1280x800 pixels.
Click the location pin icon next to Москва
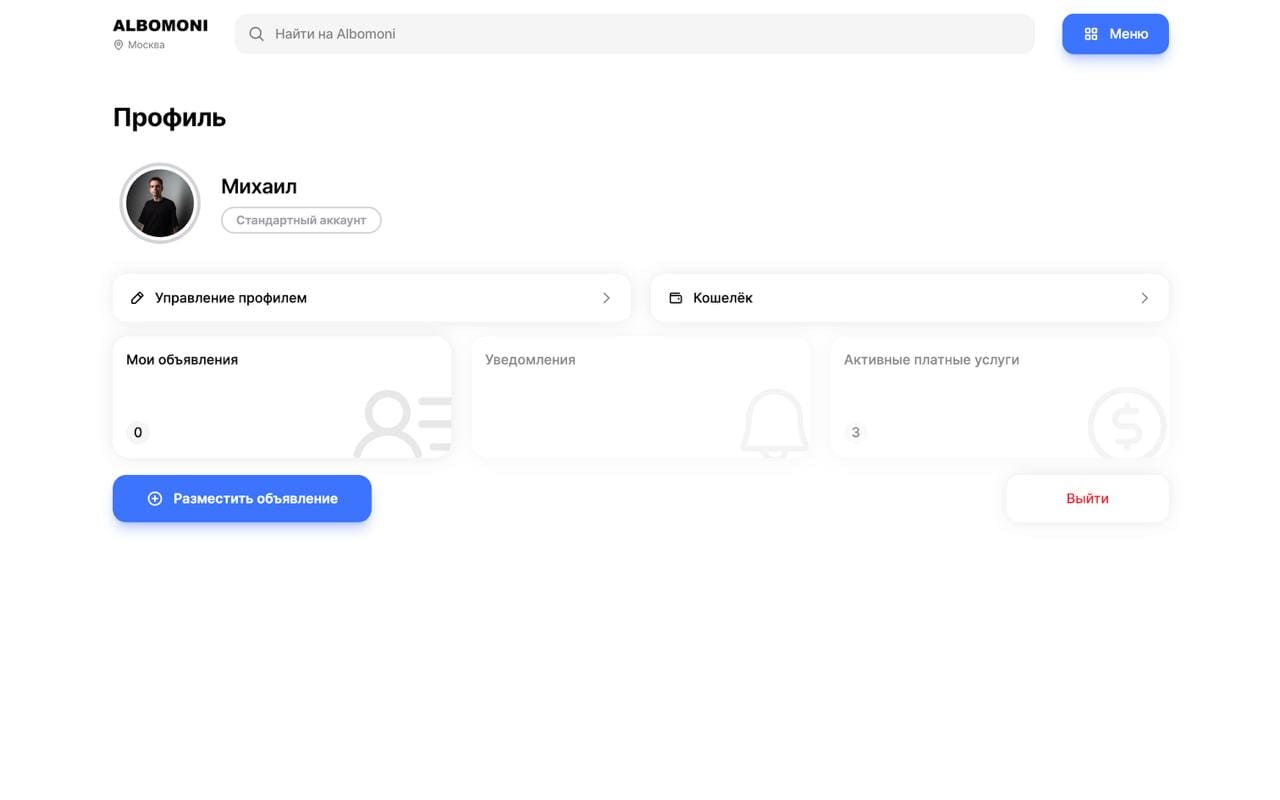point(118,45)
